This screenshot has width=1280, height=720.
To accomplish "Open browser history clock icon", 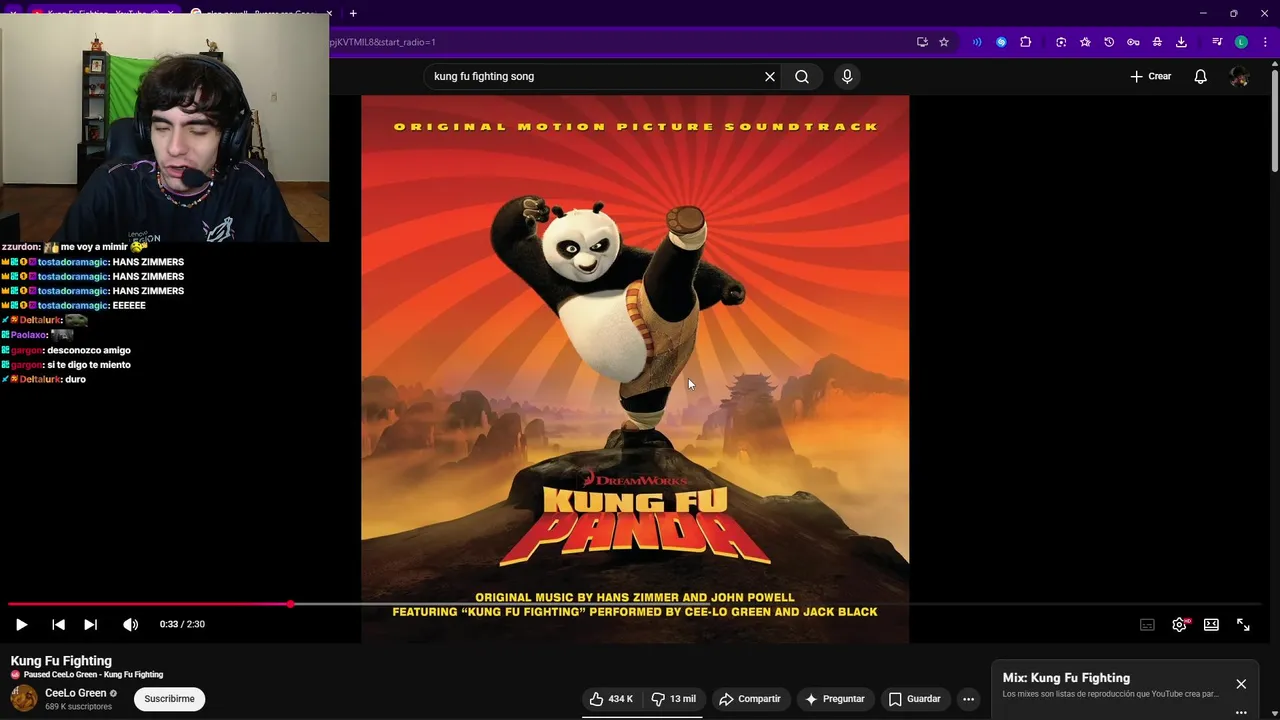I will coord(1109,42).
